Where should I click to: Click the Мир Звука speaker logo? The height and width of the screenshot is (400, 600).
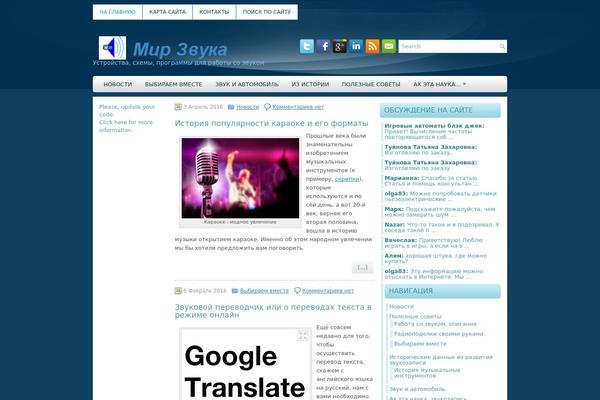tap(112, 48)
